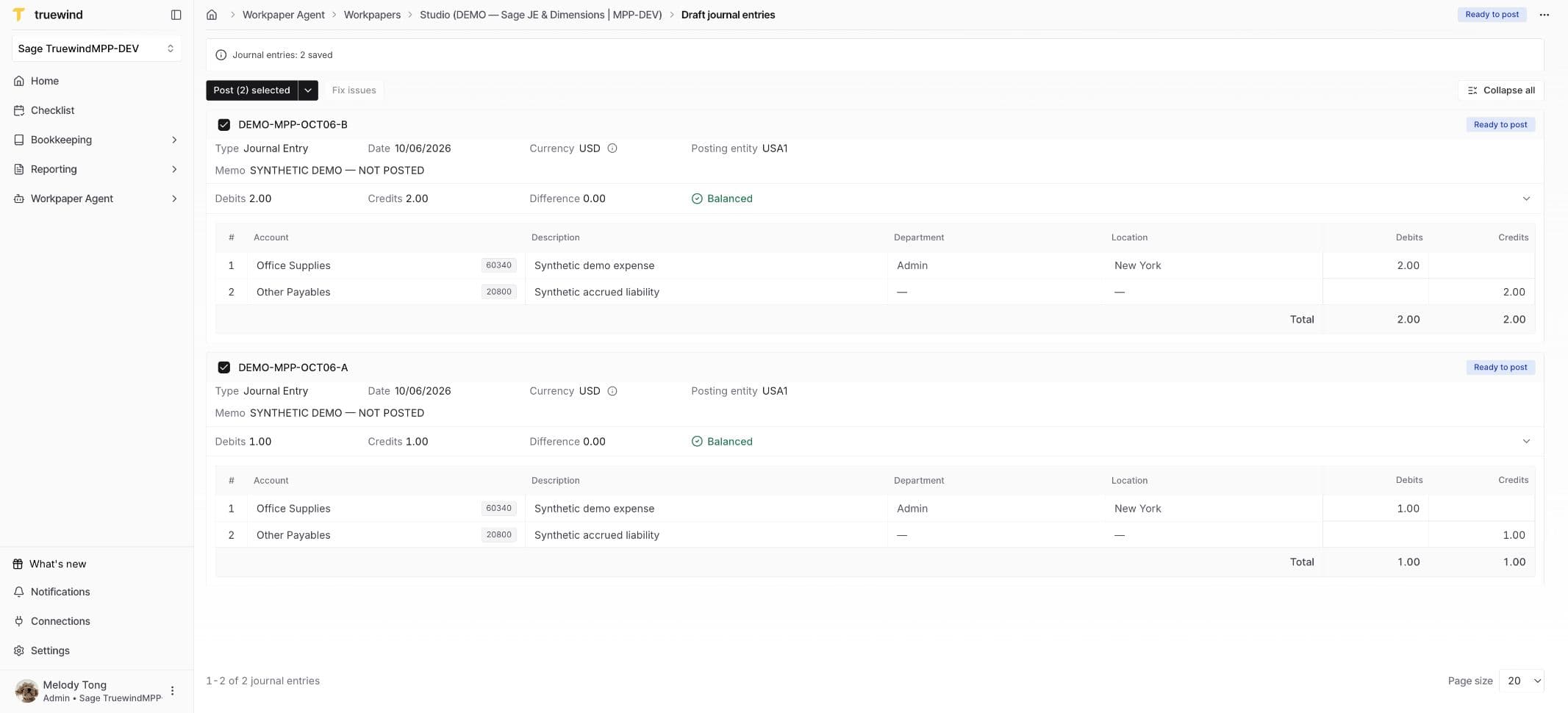1568x713 pixels.
Task: Collapse the DEMO-MPP-OCT06-B entry lines chevron
Action: (x=1526, y=198)
